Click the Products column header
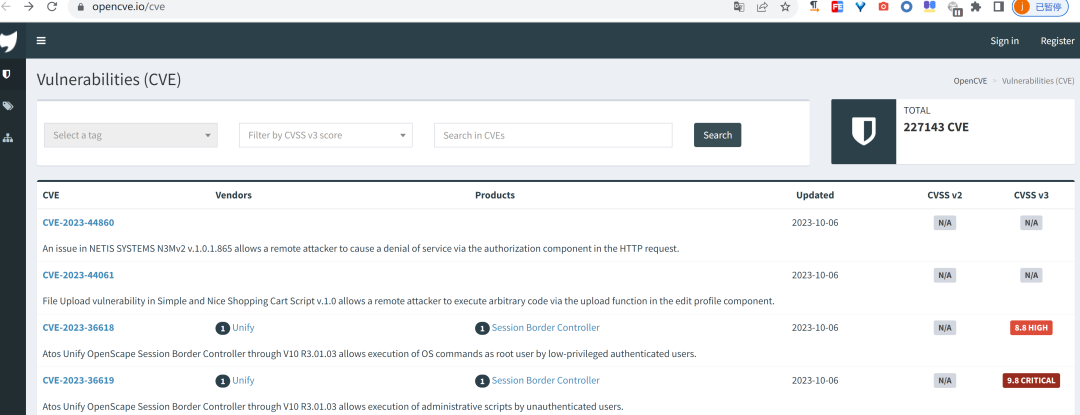This screenshot has height=415, width=1080. (495, 195)
